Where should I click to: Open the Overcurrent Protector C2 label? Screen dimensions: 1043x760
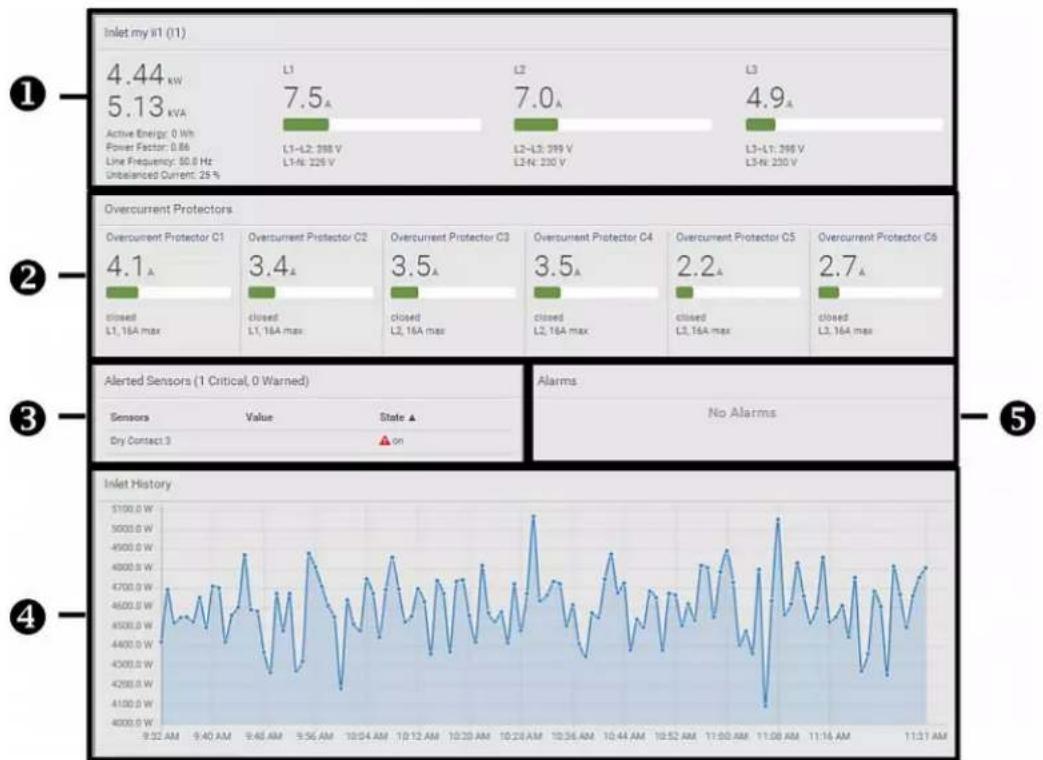pos(308,237)
